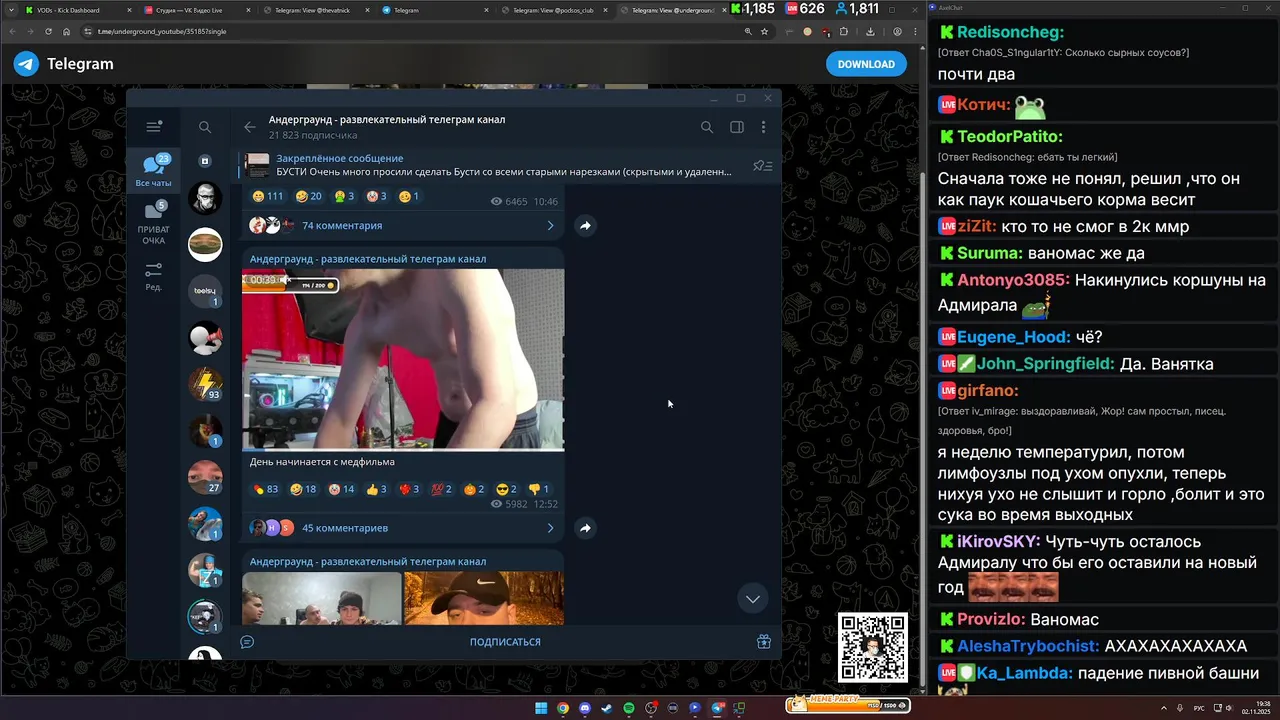1280x720 pixels.
Task: Open OBS Studio from the taskbar
Action: [651, 708]
